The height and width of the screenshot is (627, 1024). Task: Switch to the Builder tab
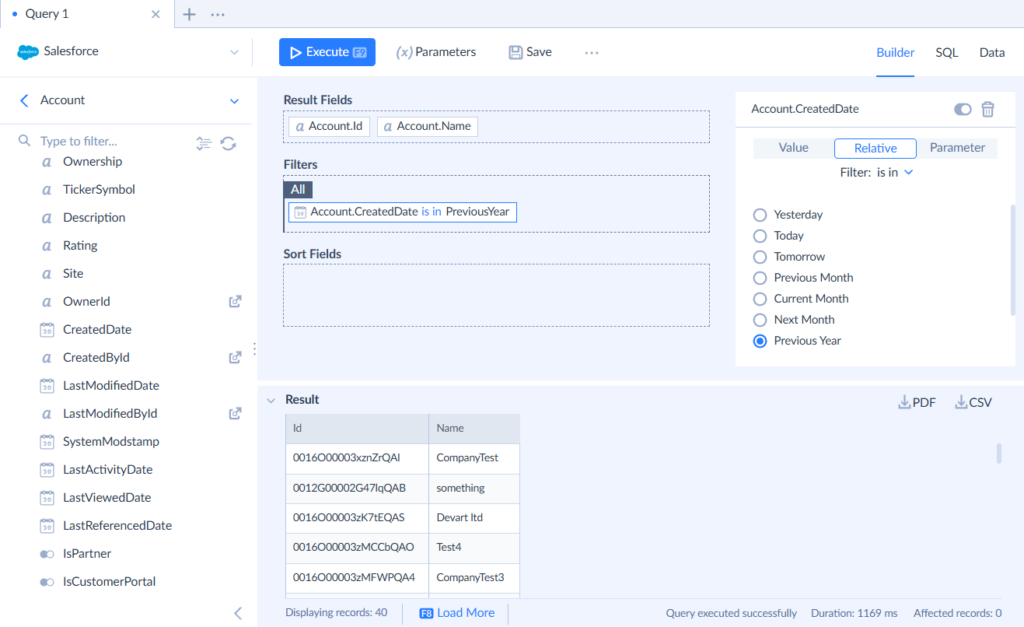[895, 52]
